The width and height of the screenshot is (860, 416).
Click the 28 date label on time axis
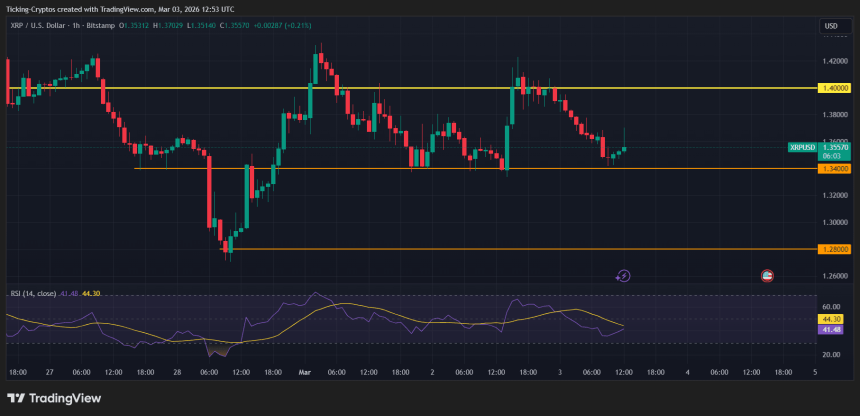177,372
